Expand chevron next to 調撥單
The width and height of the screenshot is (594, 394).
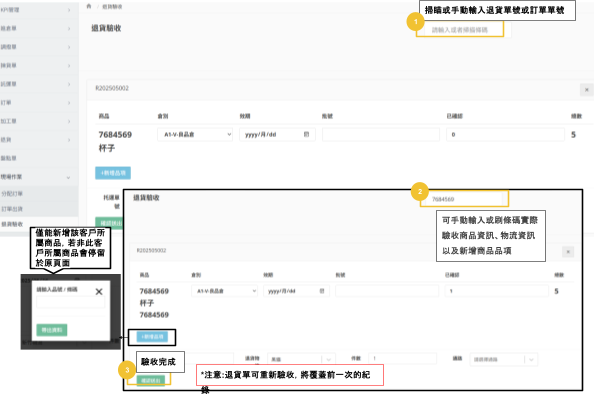coord(69,47)
